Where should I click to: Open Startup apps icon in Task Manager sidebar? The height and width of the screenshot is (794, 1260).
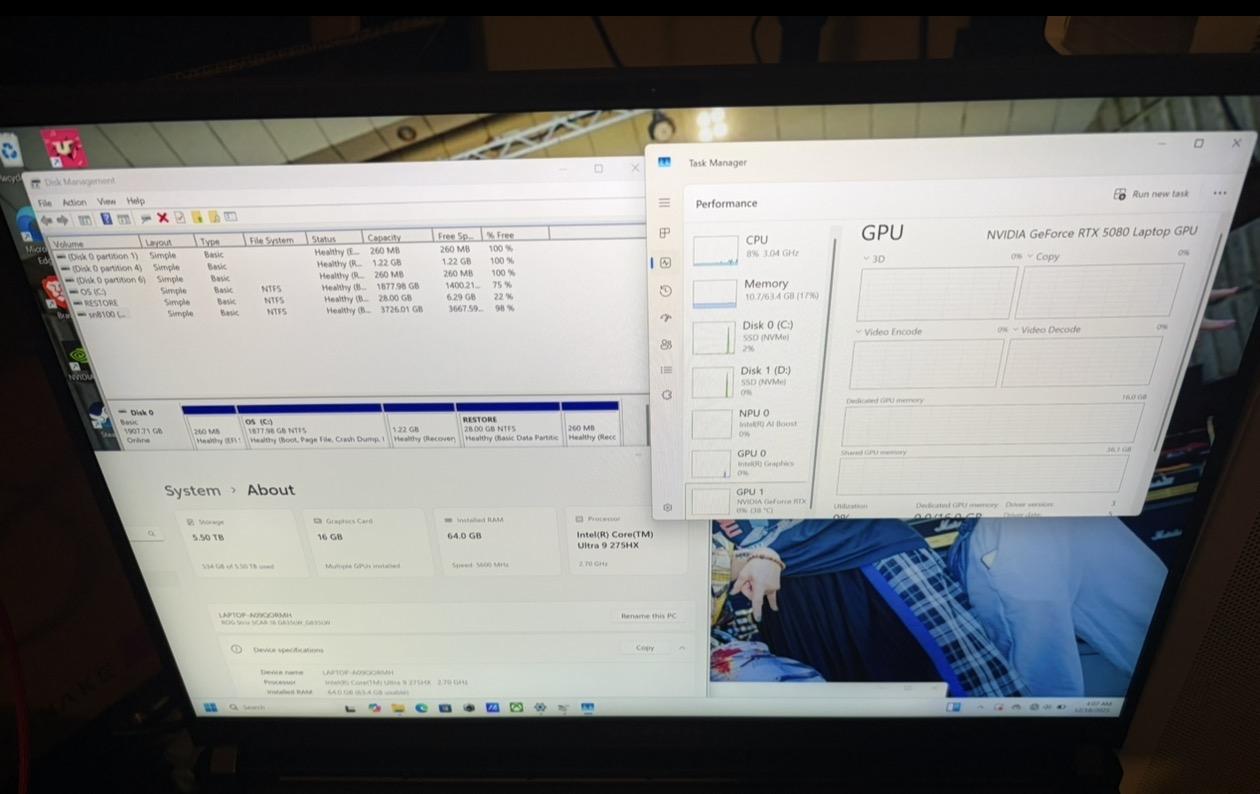[x=666, y=318]
